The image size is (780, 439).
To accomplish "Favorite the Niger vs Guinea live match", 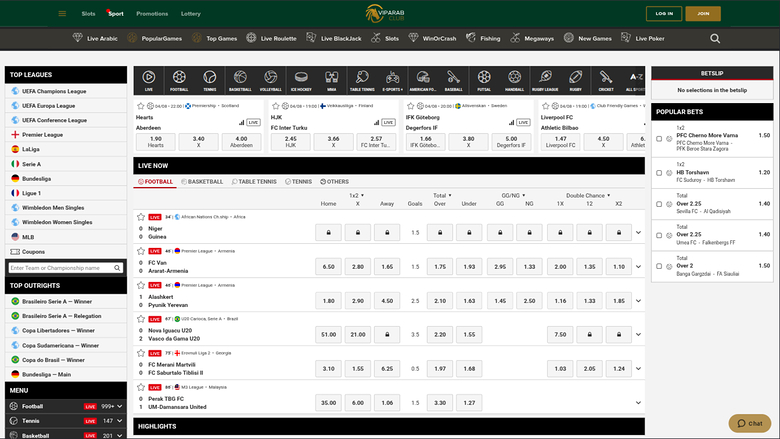I will [141, 217].
